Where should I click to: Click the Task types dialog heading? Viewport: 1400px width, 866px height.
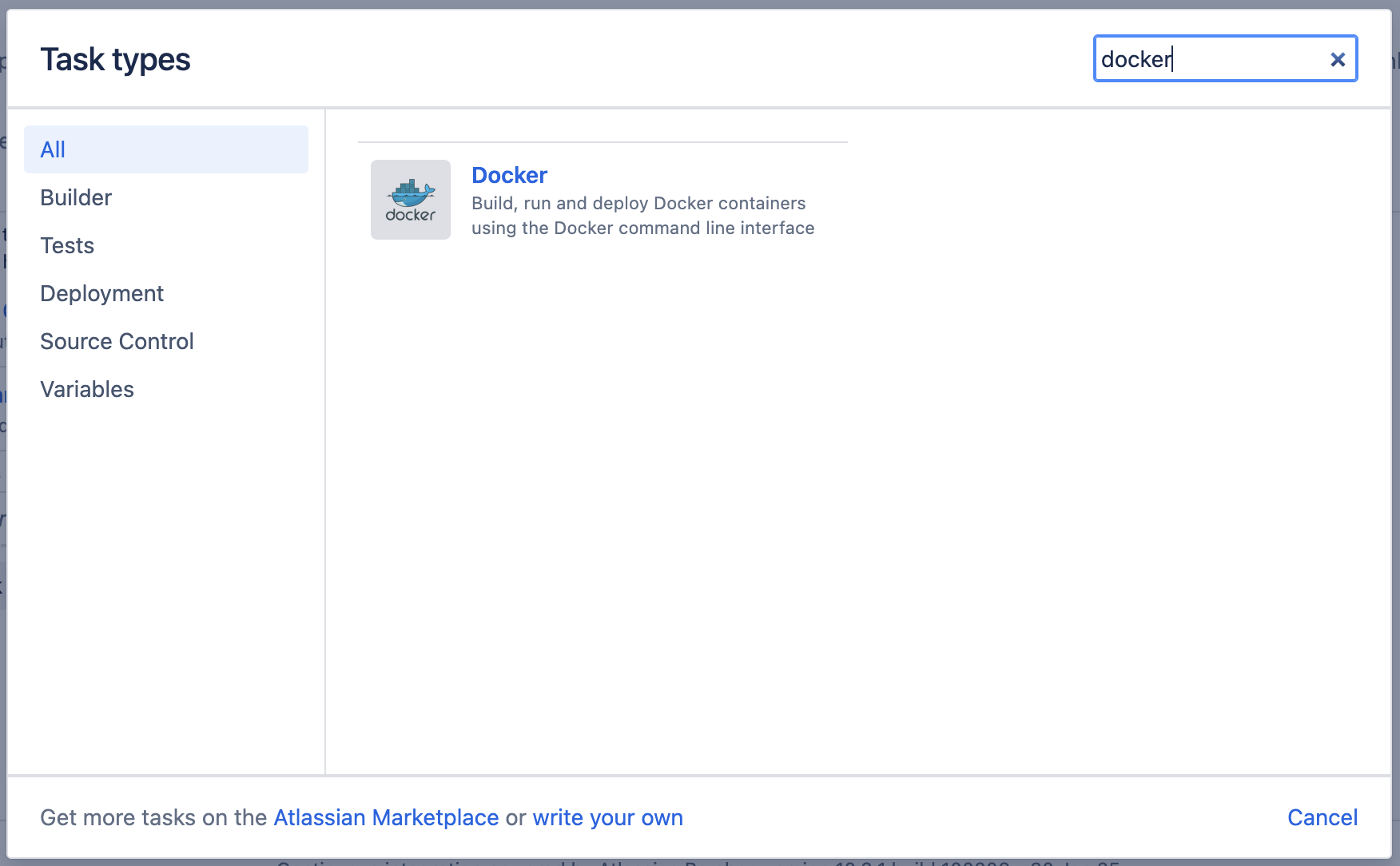(x=115, y=60)
